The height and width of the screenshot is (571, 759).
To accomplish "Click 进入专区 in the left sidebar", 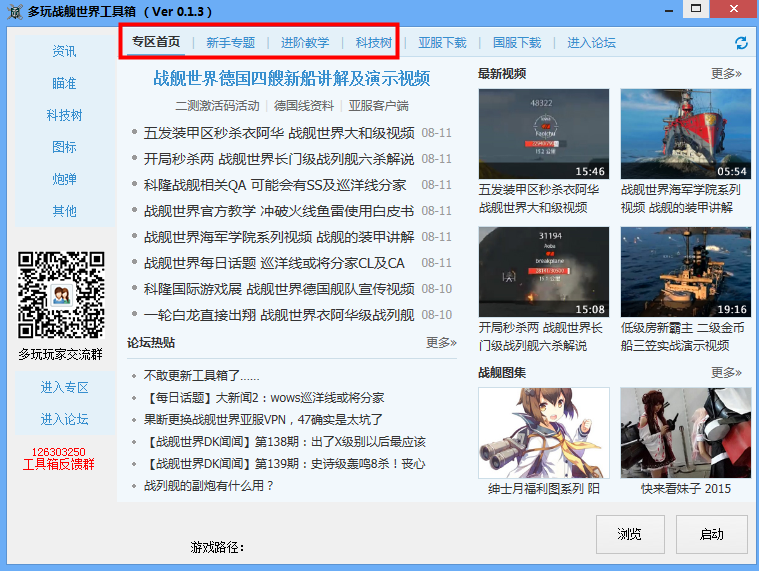I will [64, 387].
